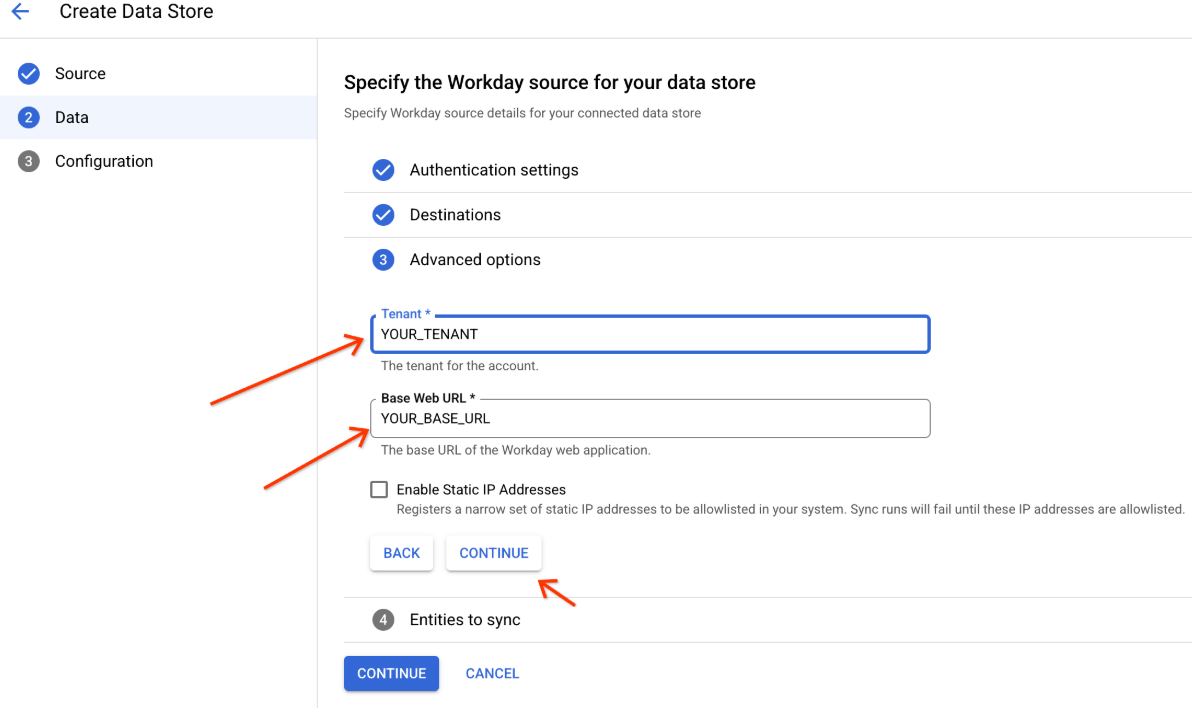This screenshot has width=1192, height=708.
Task: Open the Source step in sidebar
Action: coord(158,74)
